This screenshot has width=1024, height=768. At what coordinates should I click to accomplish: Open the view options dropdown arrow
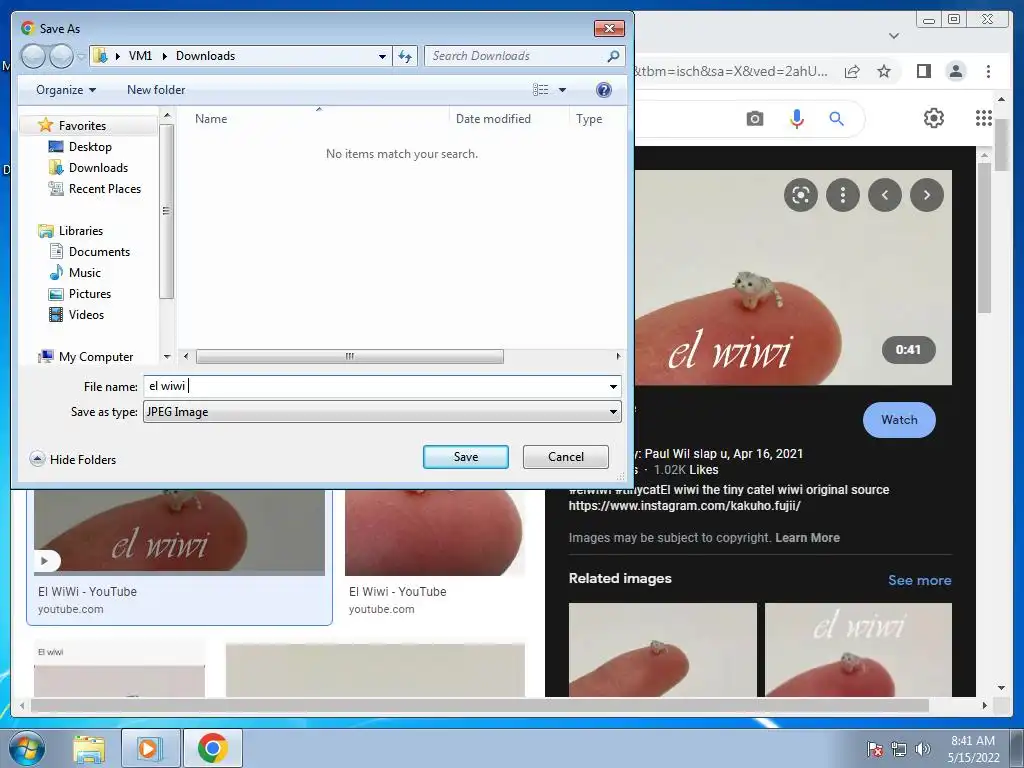(562, 90)
